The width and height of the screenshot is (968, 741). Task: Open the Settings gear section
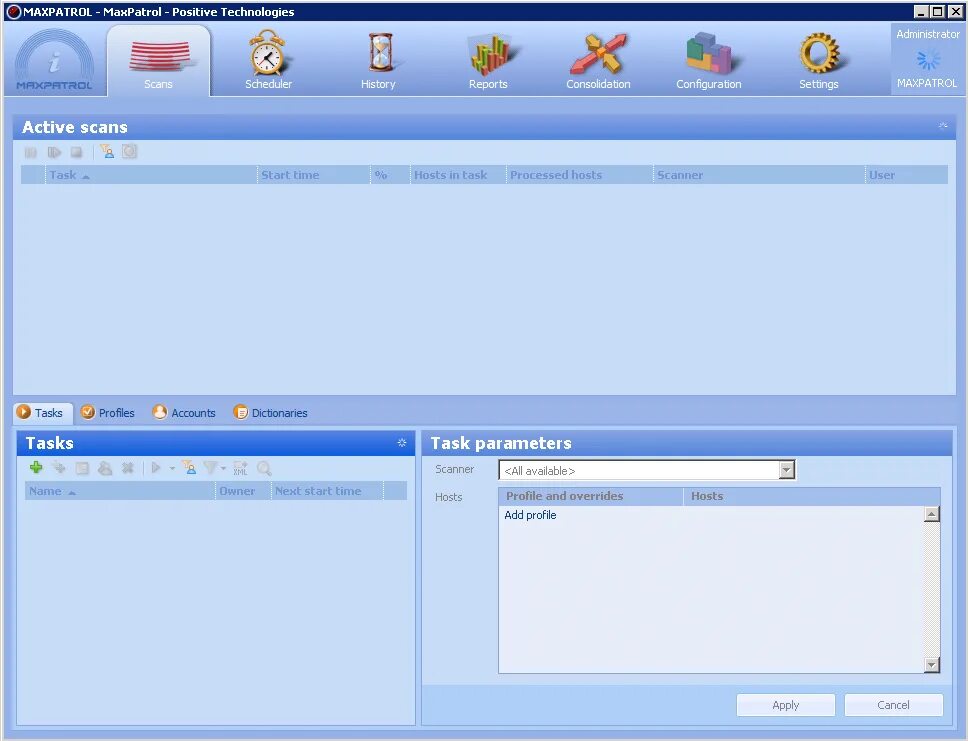coord(819,62)
